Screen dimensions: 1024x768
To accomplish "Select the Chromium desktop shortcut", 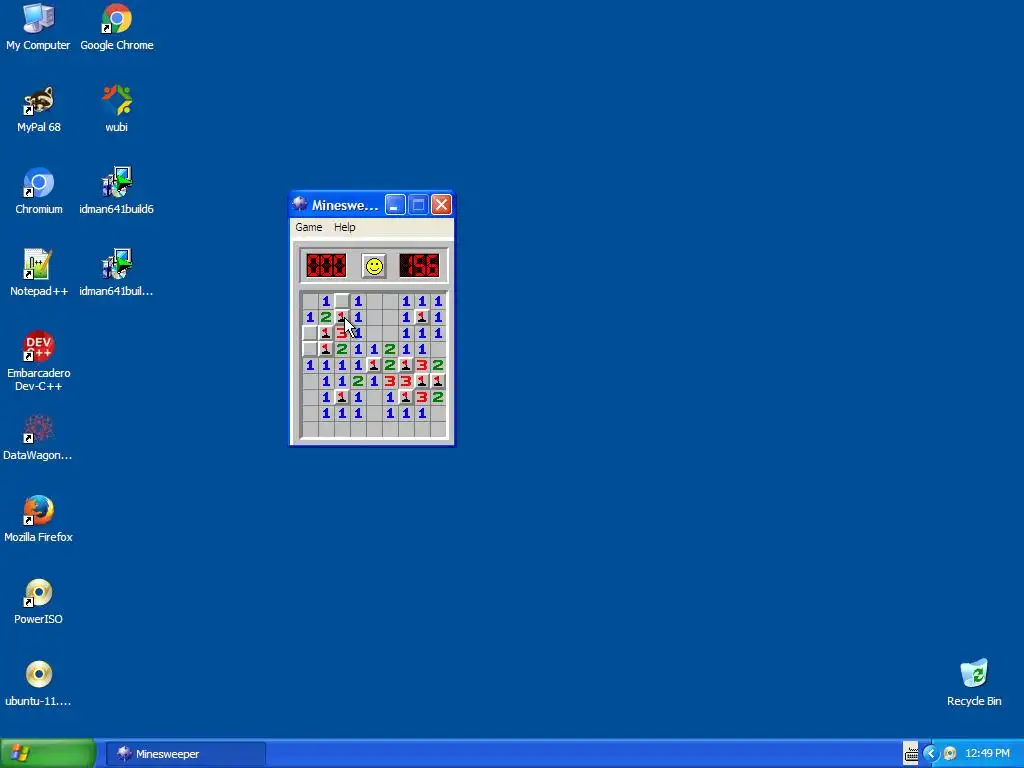I will 39,192.
